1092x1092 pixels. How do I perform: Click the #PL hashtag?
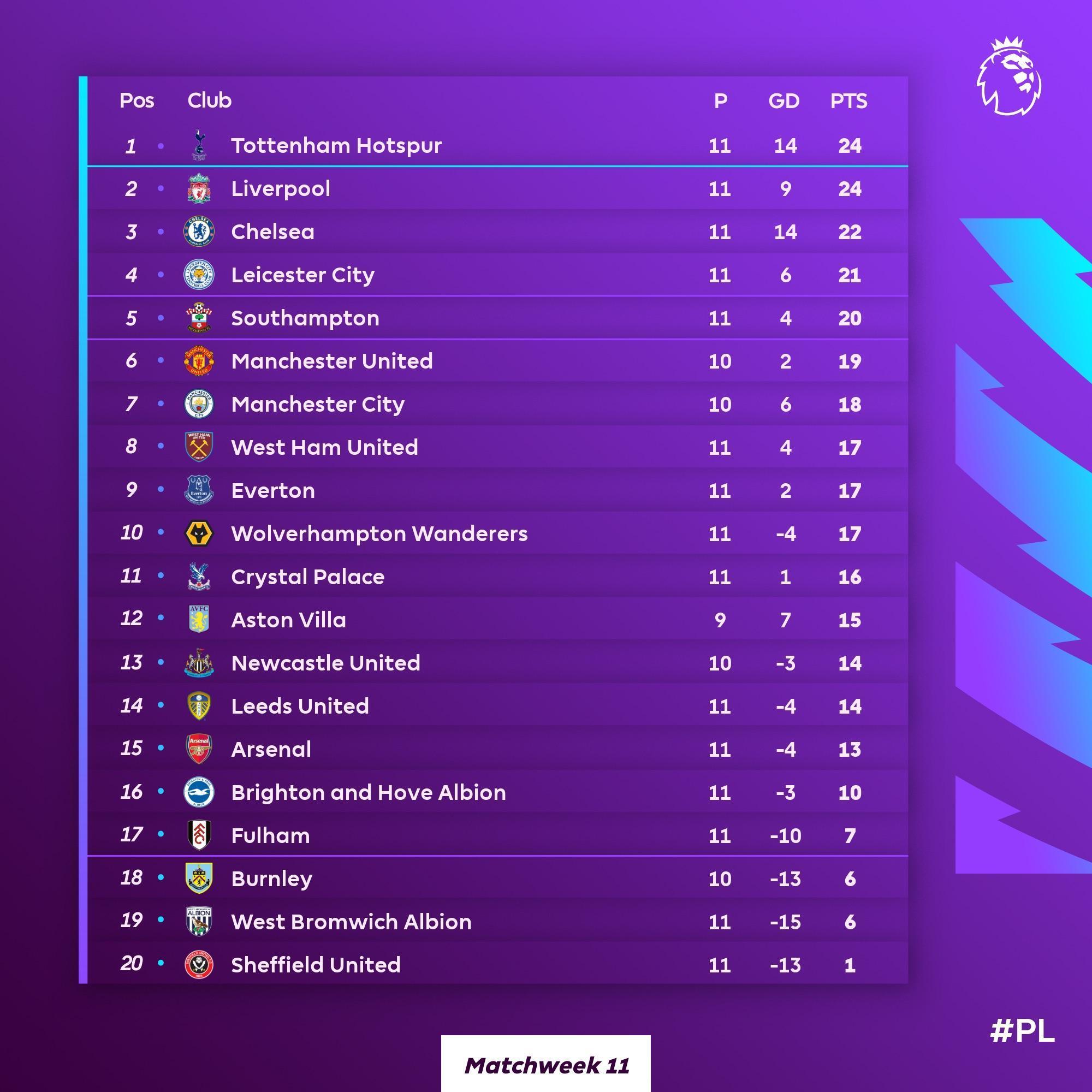pos(1023,1031)
